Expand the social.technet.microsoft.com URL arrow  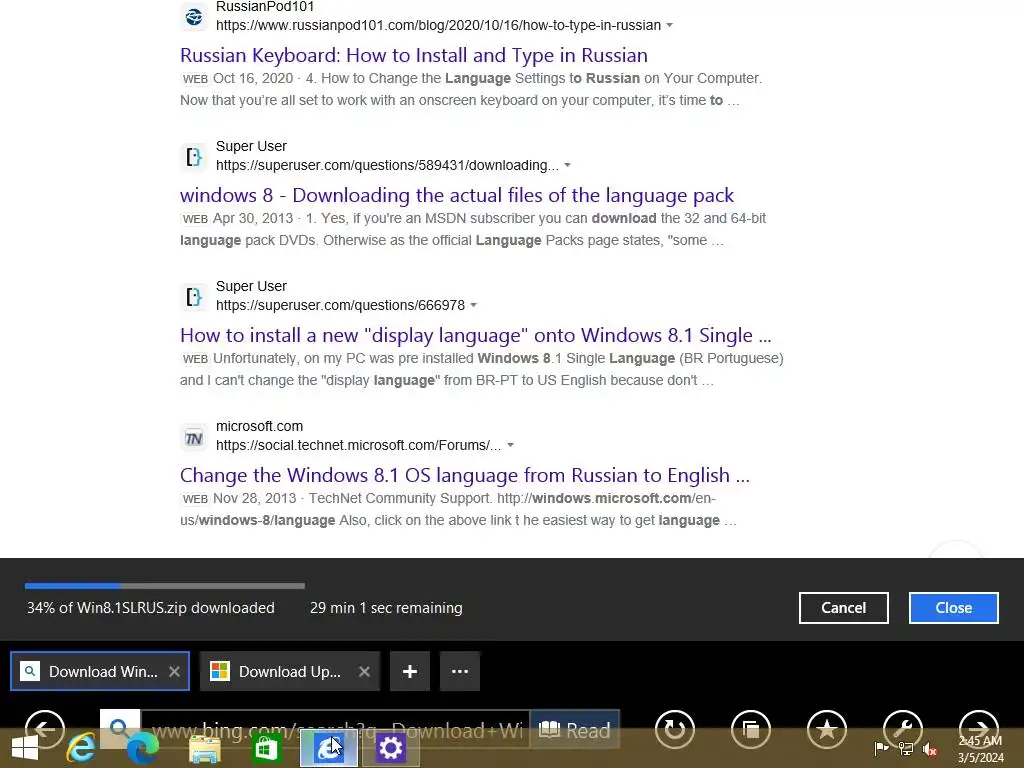coord(511,445)
